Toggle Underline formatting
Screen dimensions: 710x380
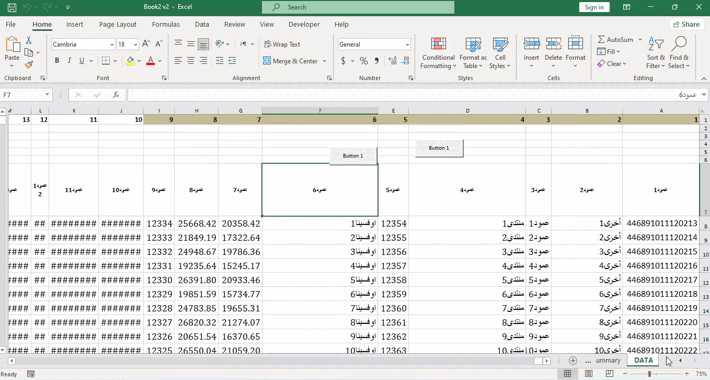pyautogui.click(x=82, y=61)
